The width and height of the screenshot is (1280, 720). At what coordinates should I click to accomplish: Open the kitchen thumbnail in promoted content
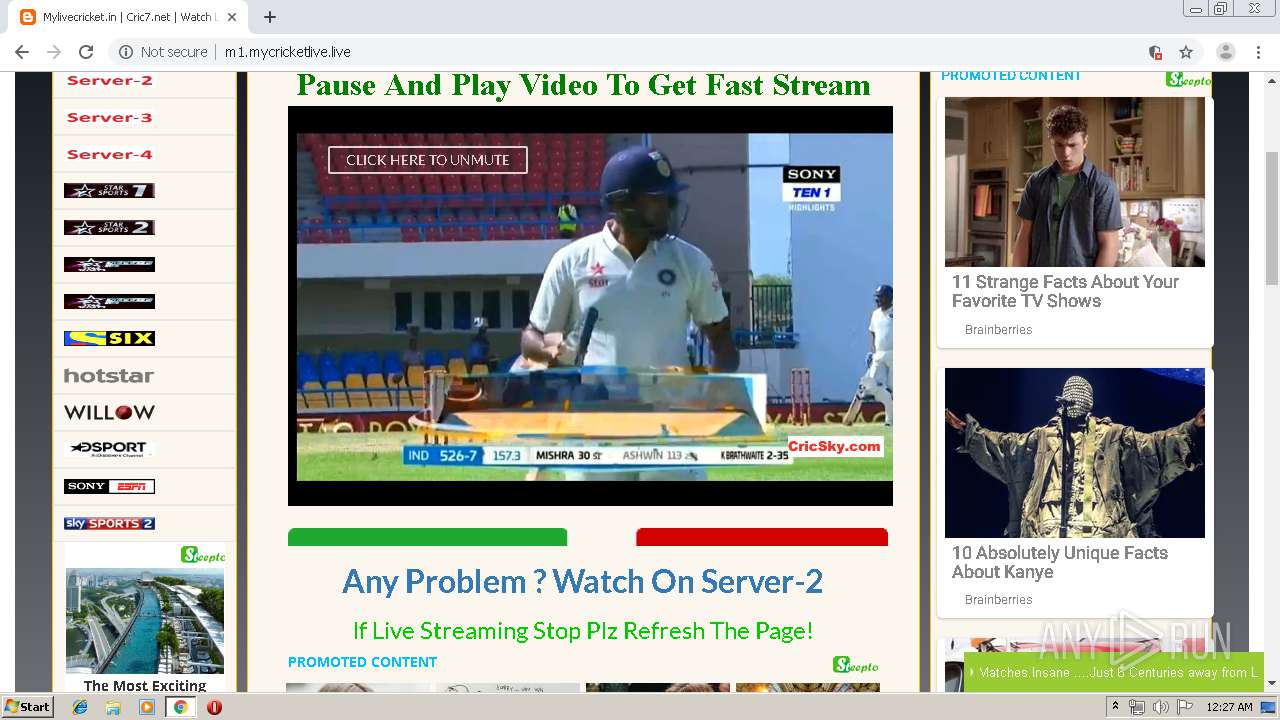point(1075,182)
